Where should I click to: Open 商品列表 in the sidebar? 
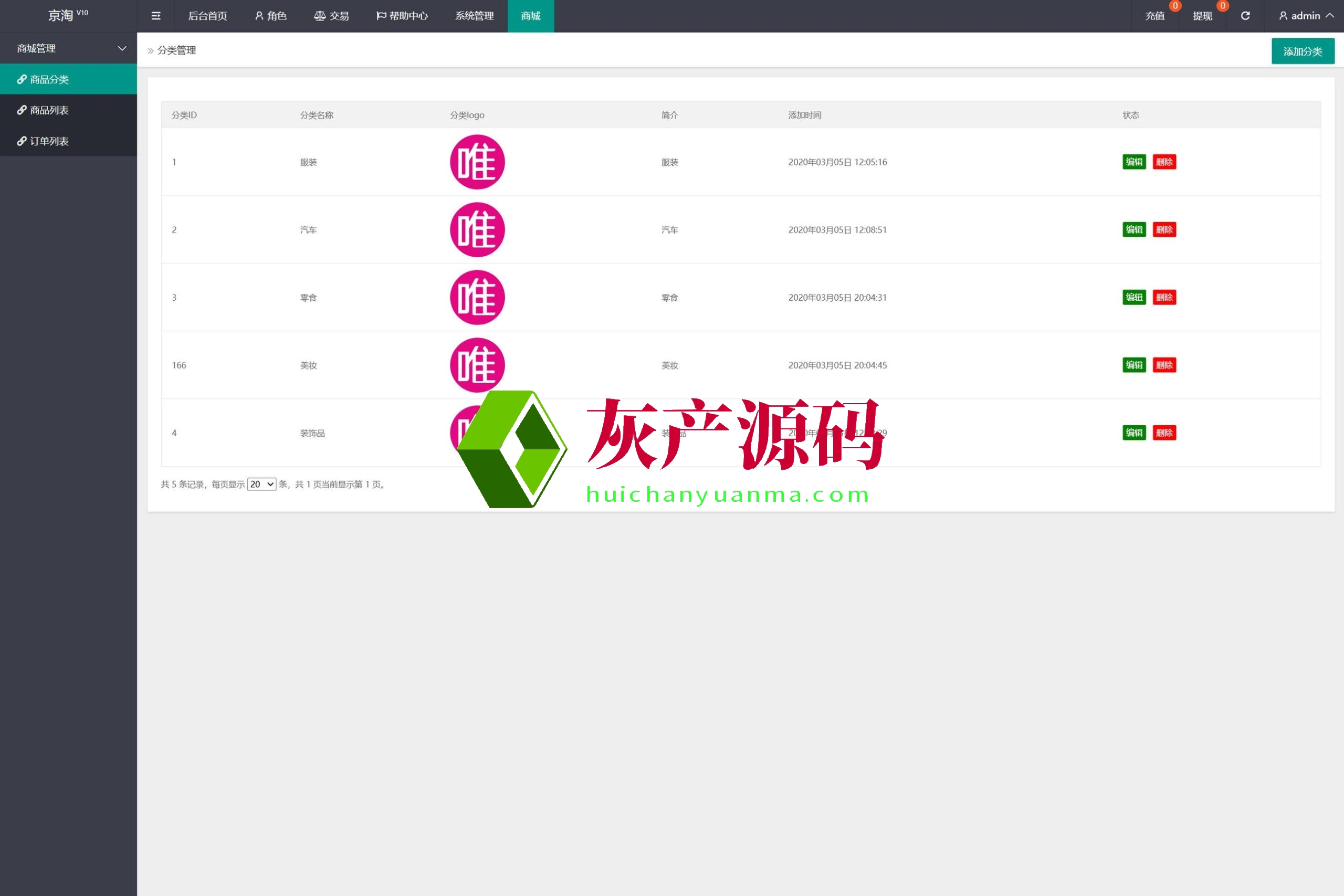click(x=49, y=110)
